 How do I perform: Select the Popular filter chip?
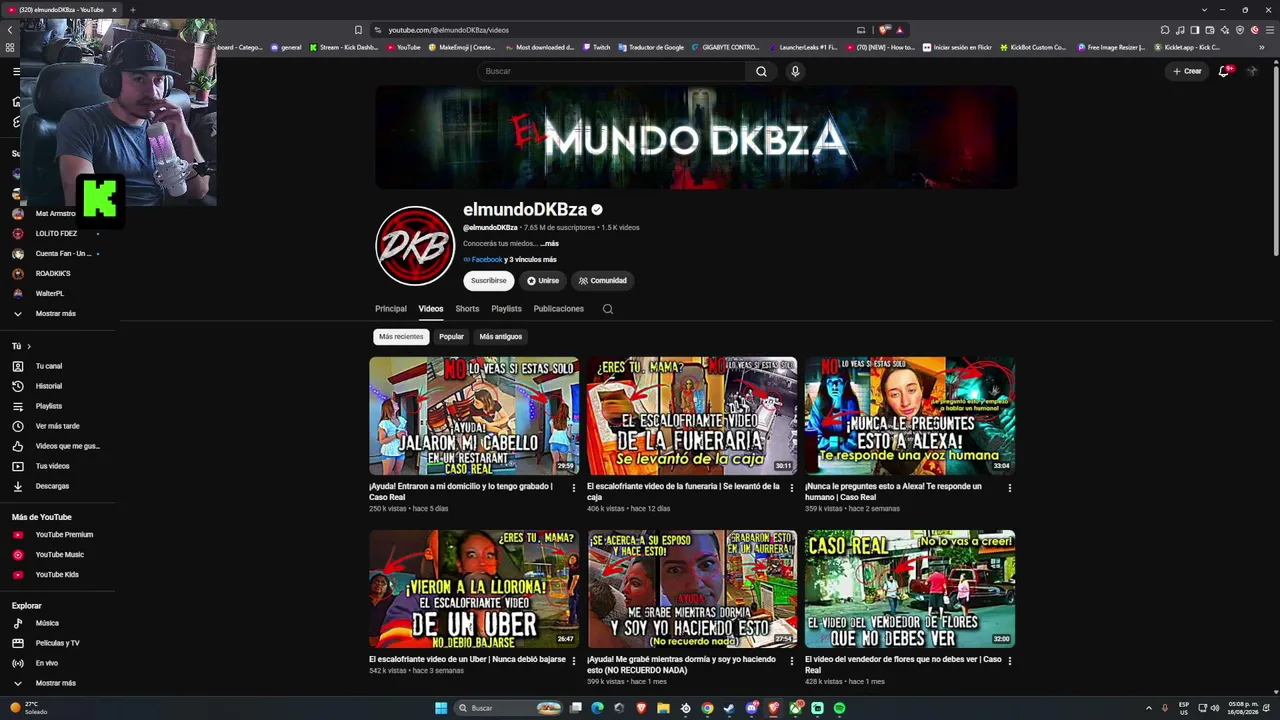(451, 337)
